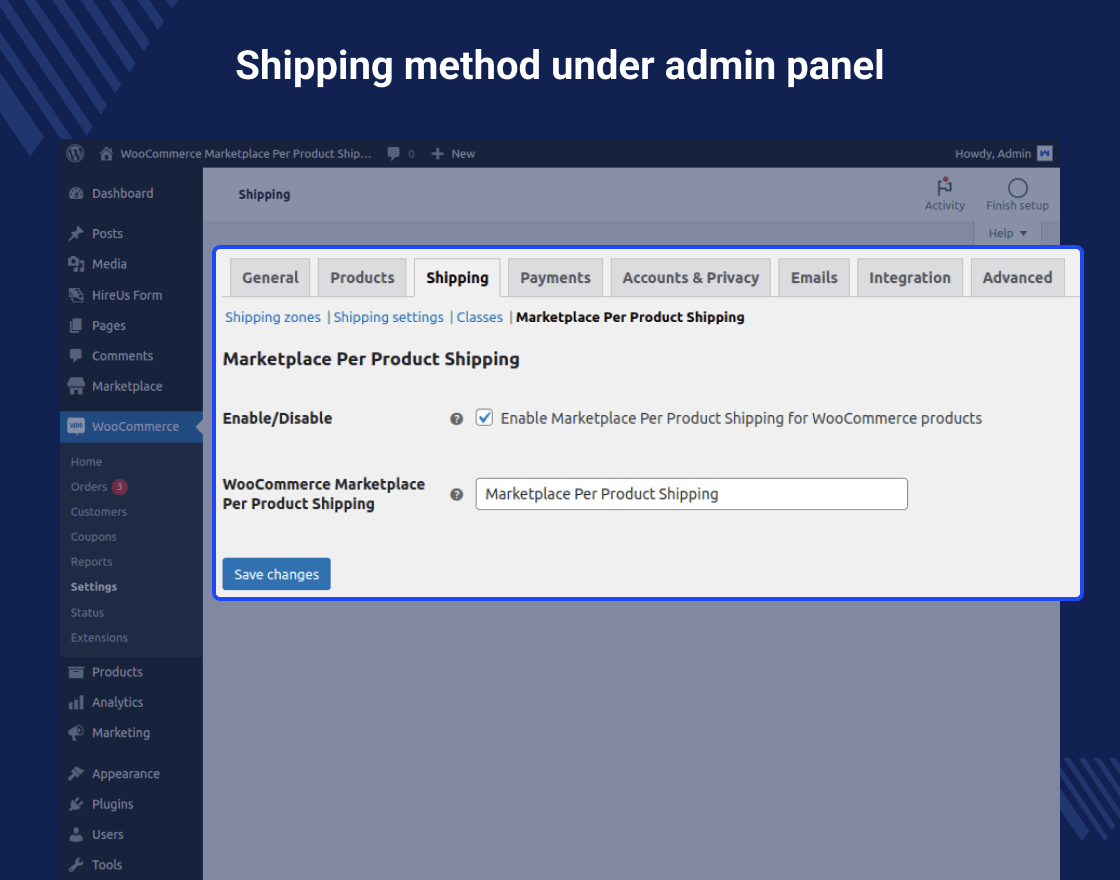
Task: Click the Pages icon in sidebar
Action: click(76, 326)
